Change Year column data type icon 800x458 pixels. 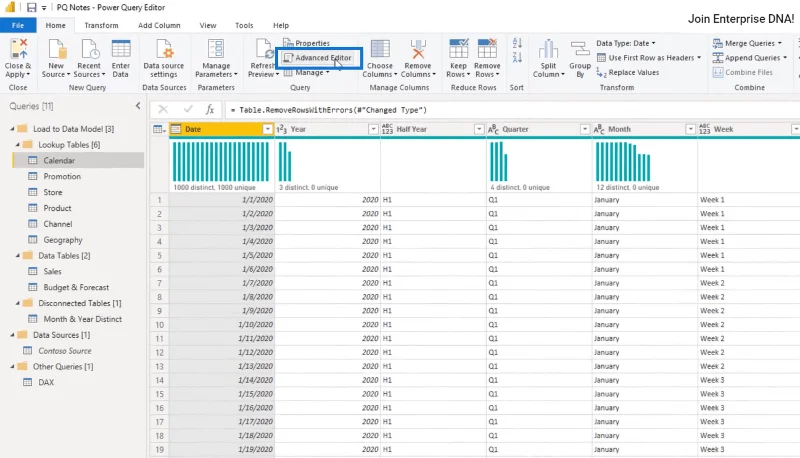click(x=282, y=130)
